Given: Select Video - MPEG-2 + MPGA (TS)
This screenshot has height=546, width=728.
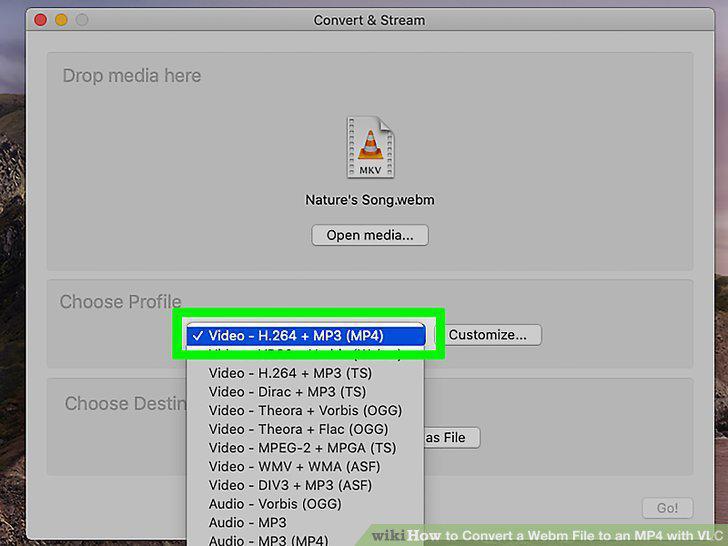Looking at the screenshot, I should pos(306,448).
